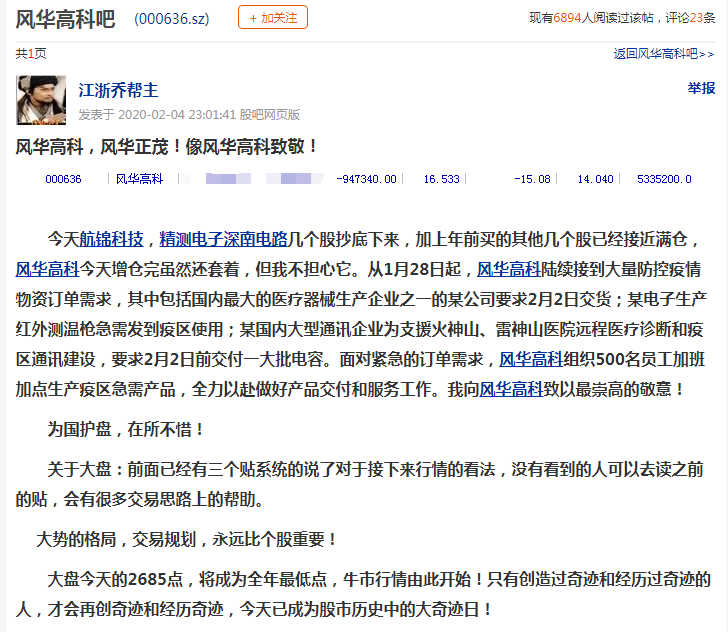Click table value -15.08
This screenshot has height=632, width=728.
pyautogui.click(x=532, y=179)
